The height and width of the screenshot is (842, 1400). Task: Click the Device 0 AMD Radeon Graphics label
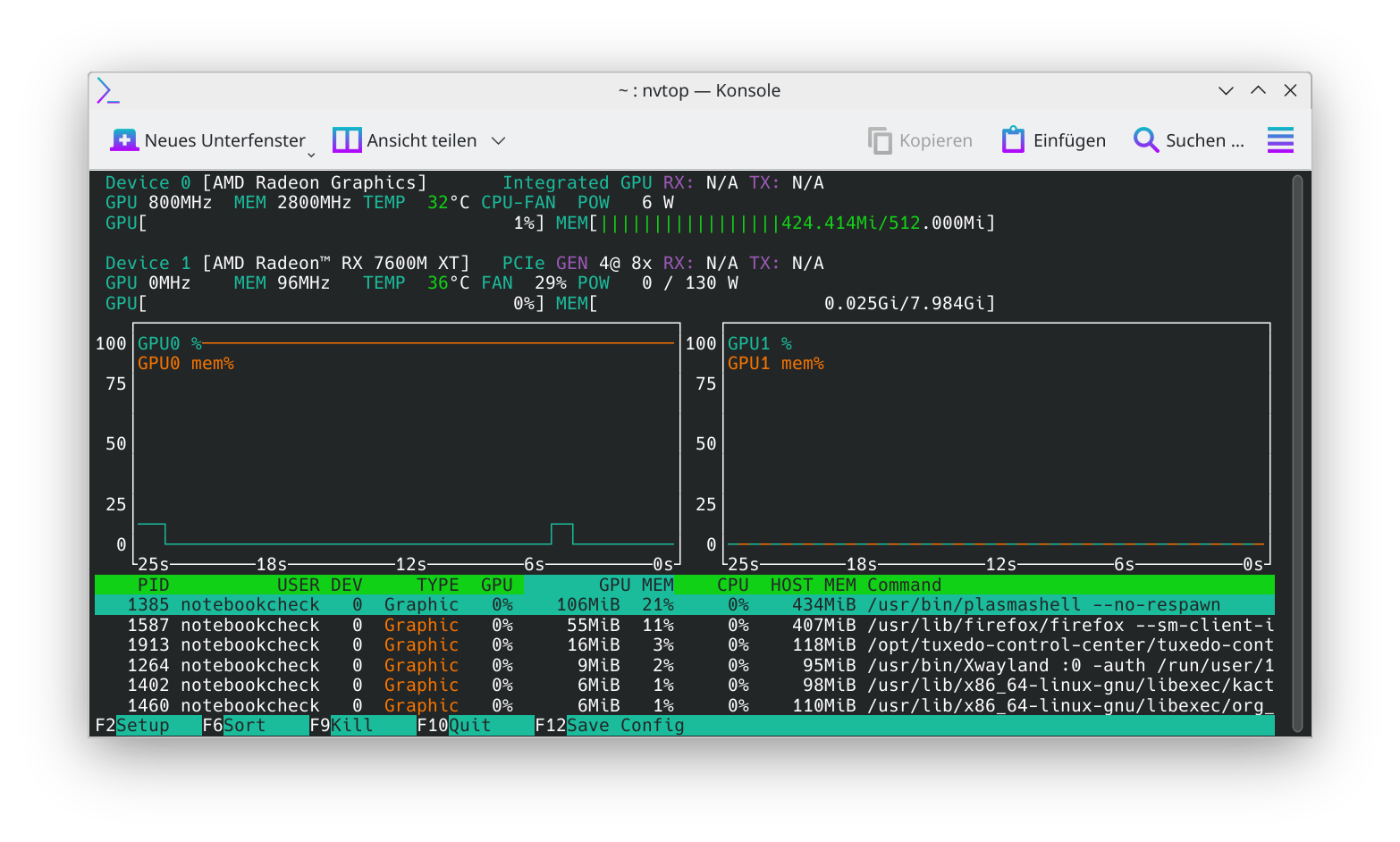click(x=266, y=183)
